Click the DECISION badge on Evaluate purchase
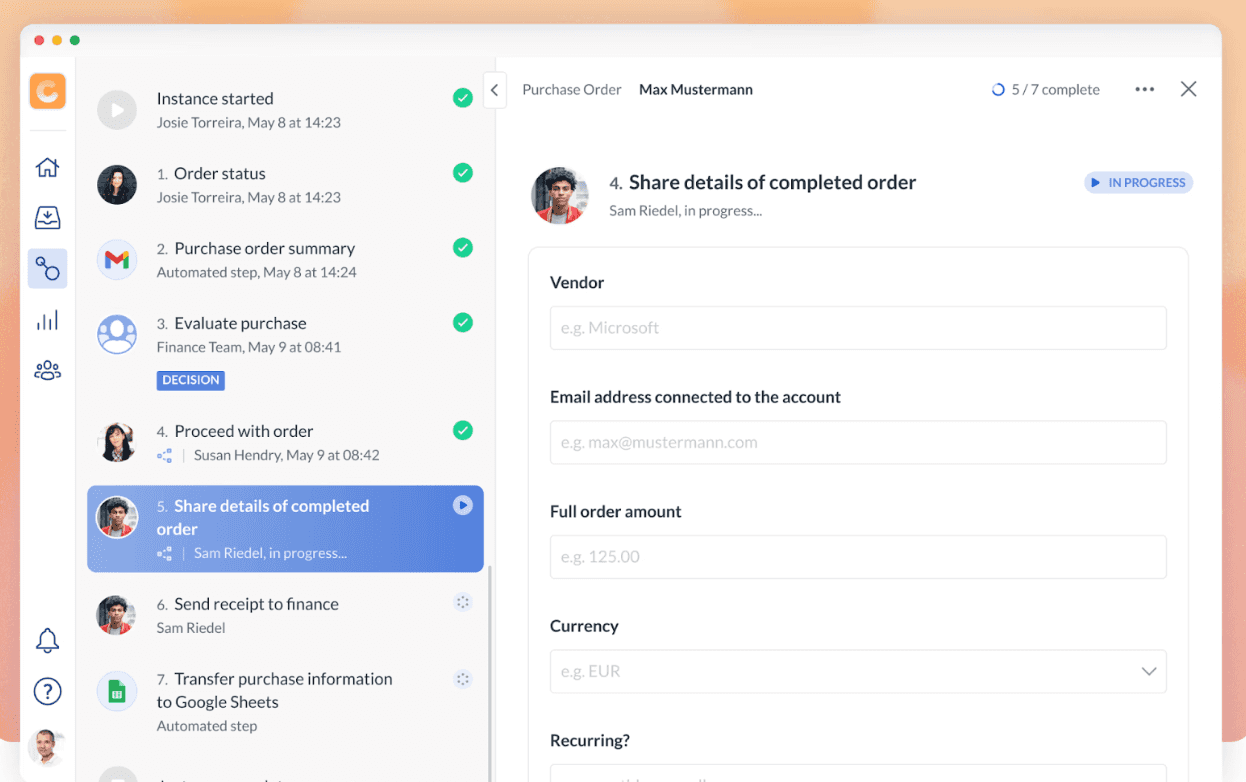Screen dimensions: 1246x782 click(x=190, y=380)
